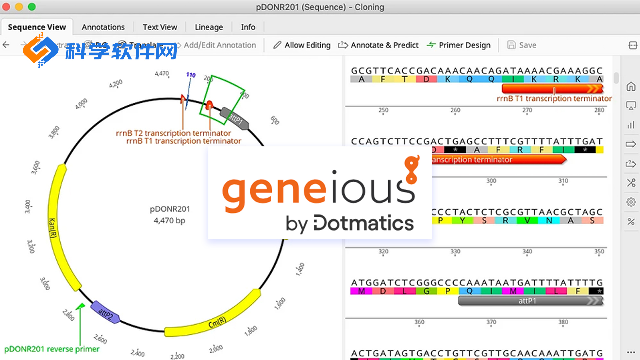640x360 pixels.
Task: Select attP1 grey annotation bar in sequence
Action: pos(530,301)
